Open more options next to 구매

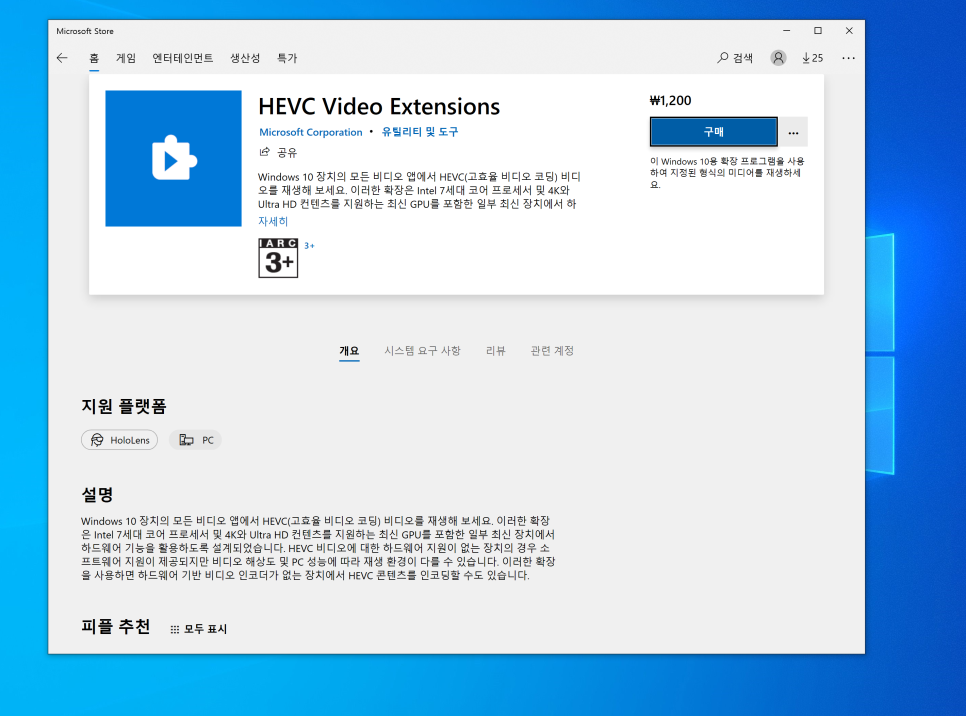coord(794,132)
